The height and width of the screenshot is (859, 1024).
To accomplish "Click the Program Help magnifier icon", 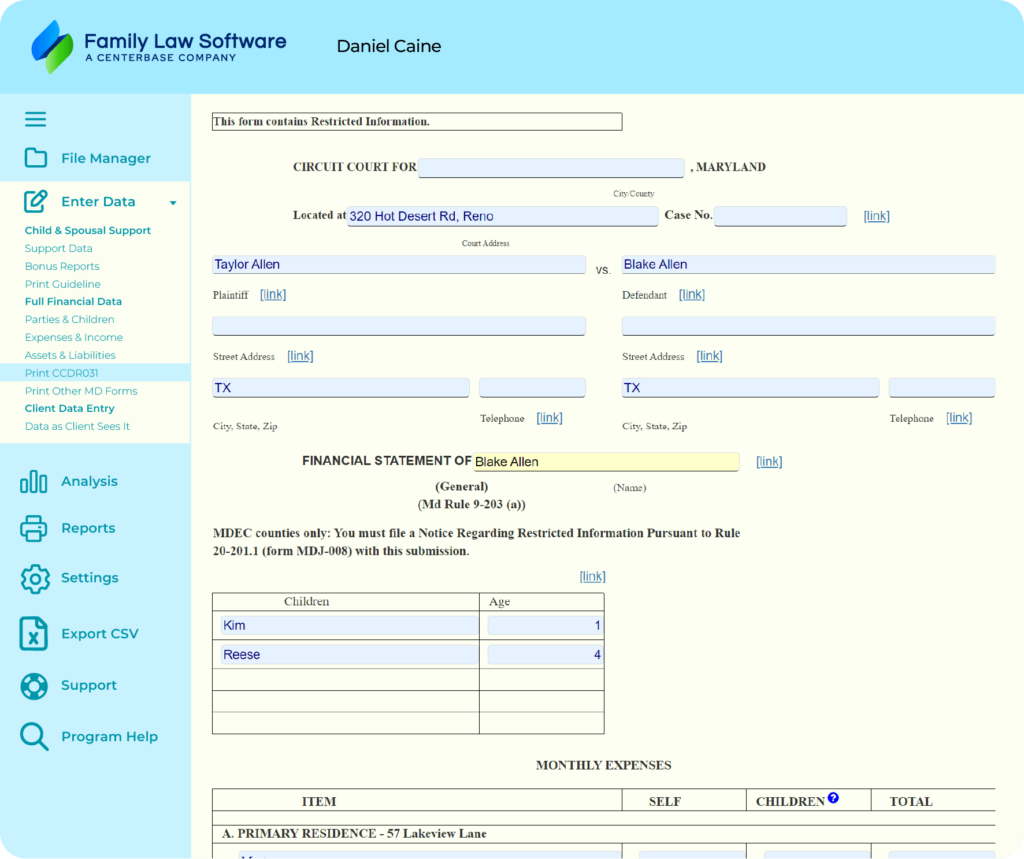I will click(x=34, y=737).
